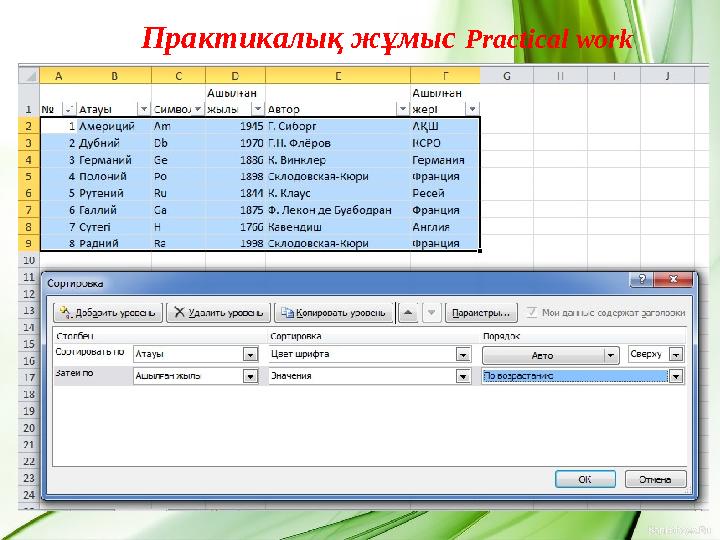Open filter arrow of Автор header
This screenshot has height=540, width=720.
403,109
